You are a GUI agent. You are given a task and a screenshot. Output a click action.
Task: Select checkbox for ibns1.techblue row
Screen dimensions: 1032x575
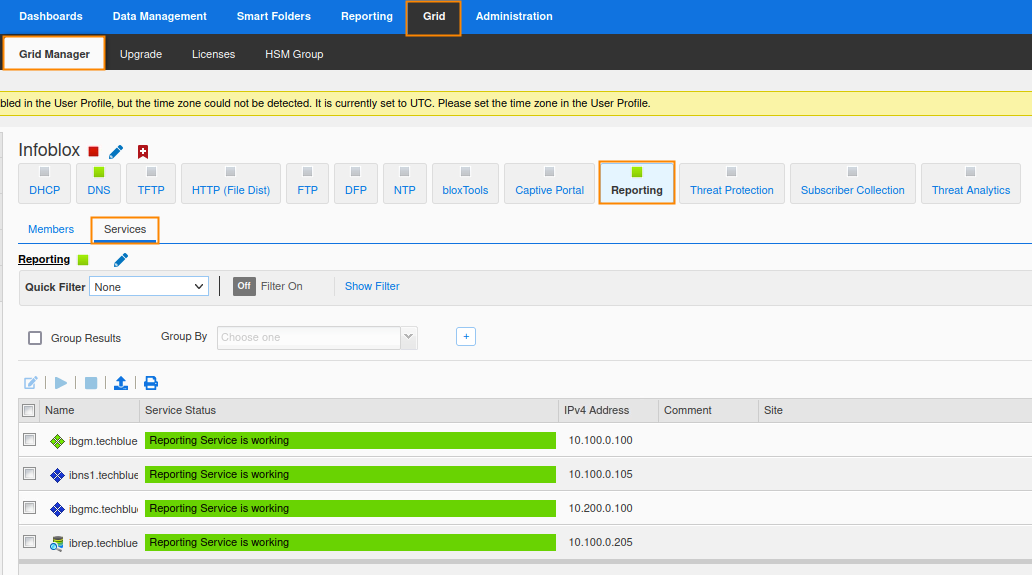coord(30,474)
